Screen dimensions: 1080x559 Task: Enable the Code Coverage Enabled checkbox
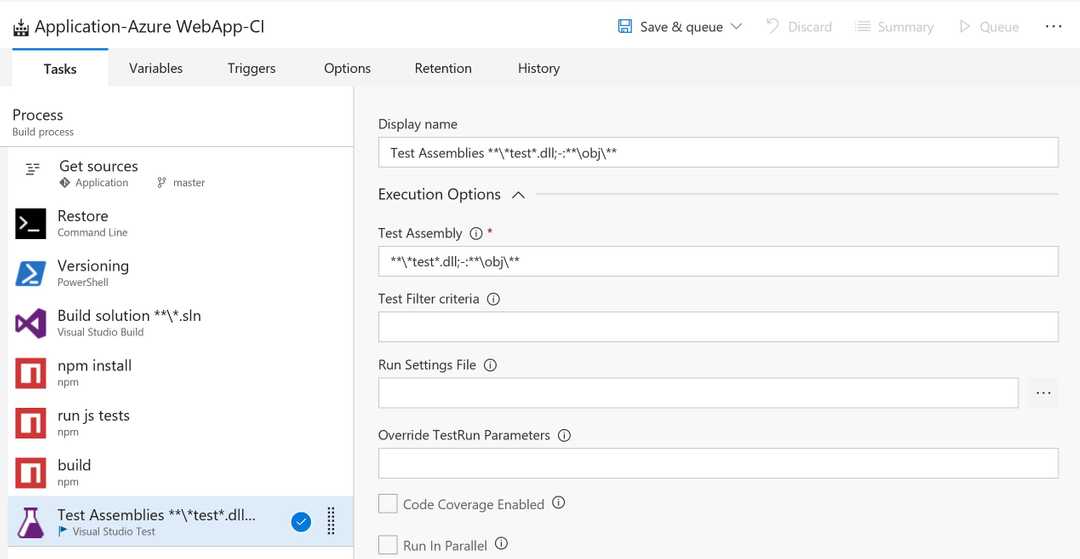tap(388, 504)
